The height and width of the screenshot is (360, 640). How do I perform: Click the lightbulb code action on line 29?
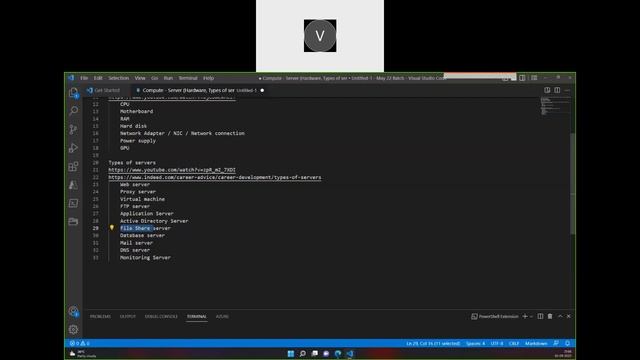click(x=111, y=228)
